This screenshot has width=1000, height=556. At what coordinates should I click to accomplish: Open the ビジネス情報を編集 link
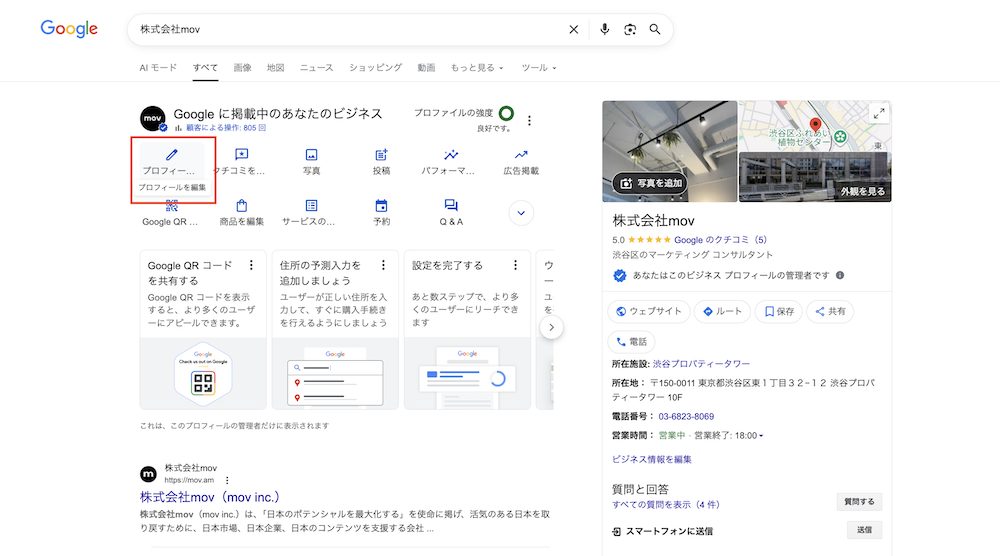coord(651,460)
